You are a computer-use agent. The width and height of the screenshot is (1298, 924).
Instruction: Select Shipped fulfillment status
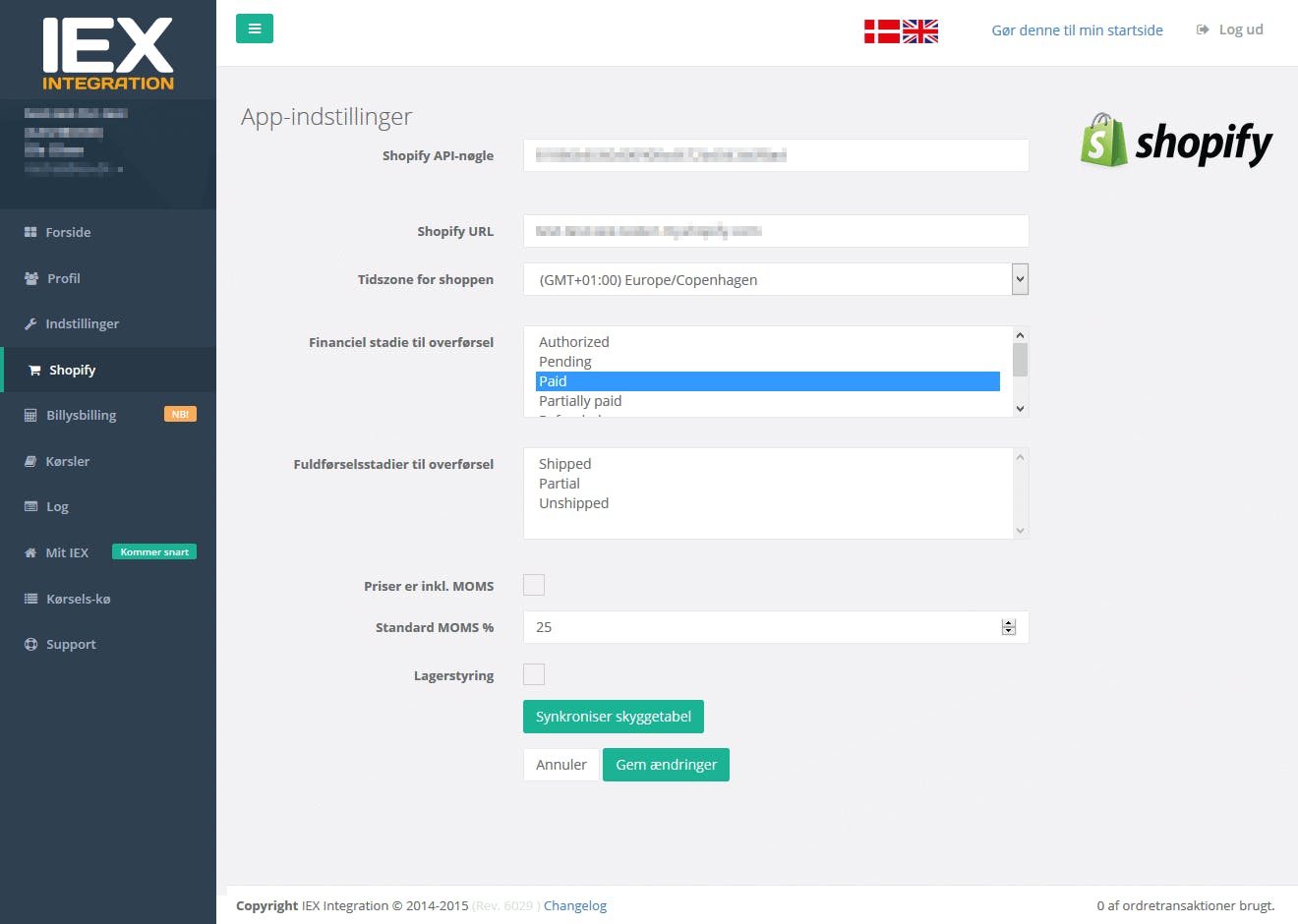click(x=768, y=464)
